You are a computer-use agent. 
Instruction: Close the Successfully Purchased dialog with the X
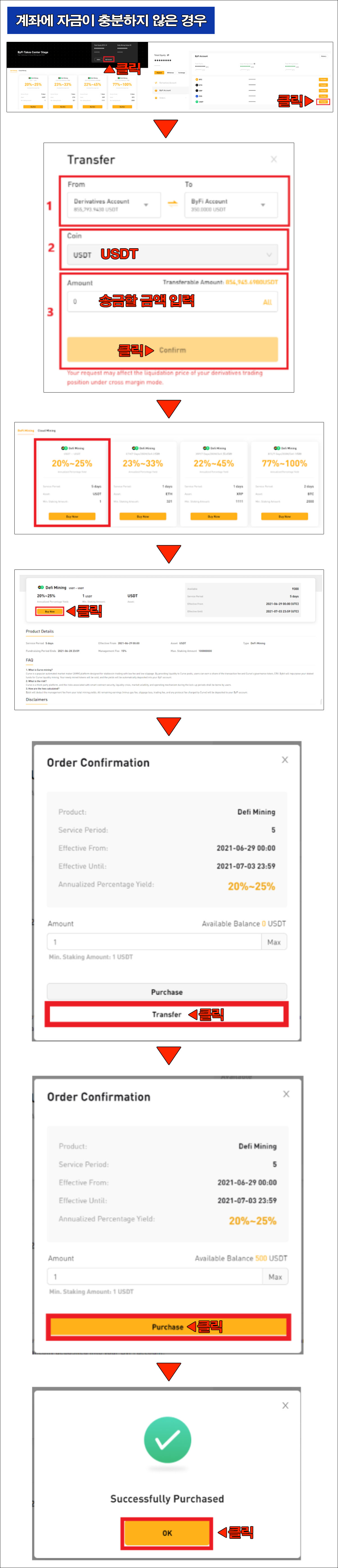(x=286, y=1405)
